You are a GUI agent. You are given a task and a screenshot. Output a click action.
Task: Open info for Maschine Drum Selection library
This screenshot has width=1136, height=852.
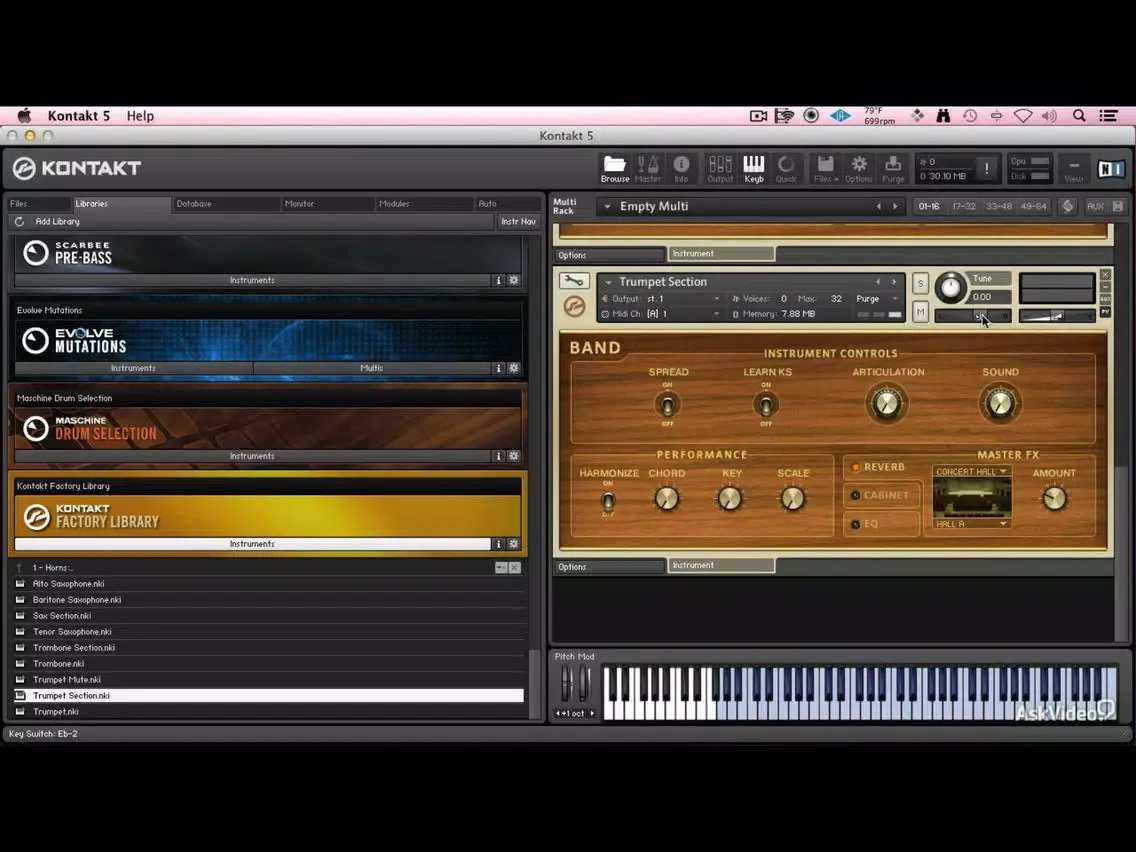[x=498, y=456]
